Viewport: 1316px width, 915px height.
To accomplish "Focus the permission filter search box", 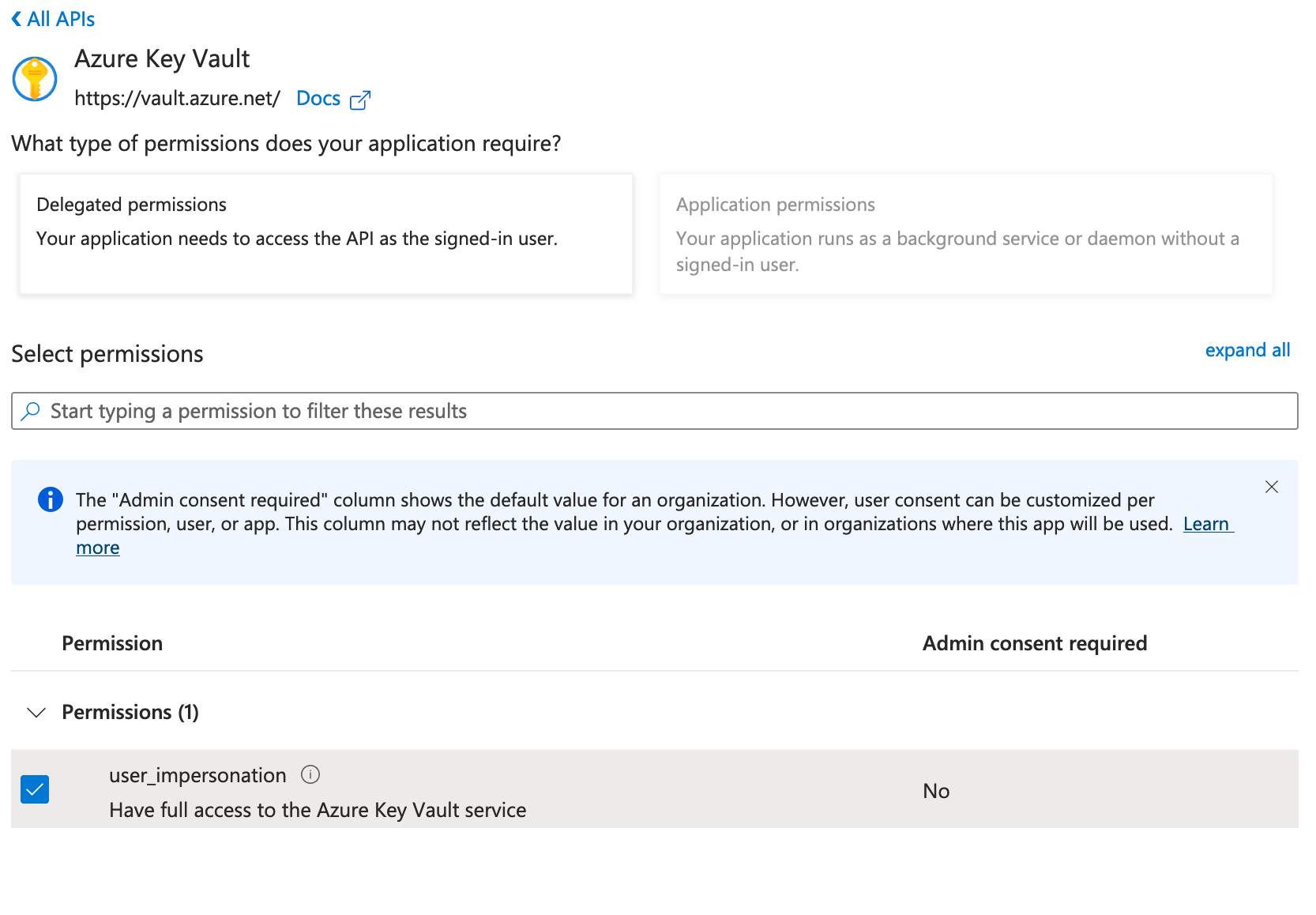I will [655, 411].
